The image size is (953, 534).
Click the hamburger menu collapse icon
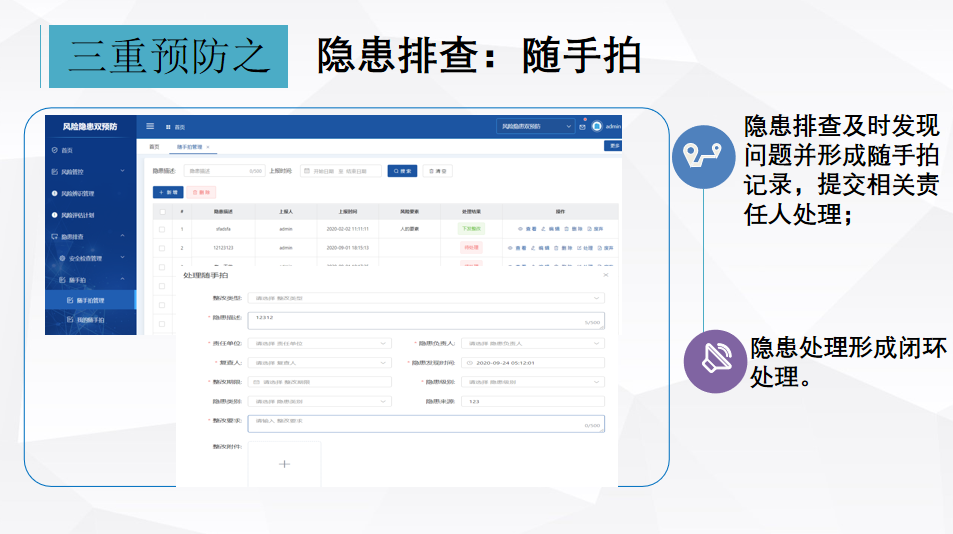150,126
